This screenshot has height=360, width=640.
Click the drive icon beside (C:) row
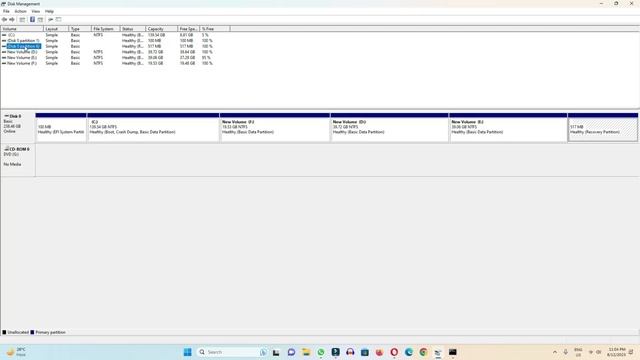[x=4, y=35]
